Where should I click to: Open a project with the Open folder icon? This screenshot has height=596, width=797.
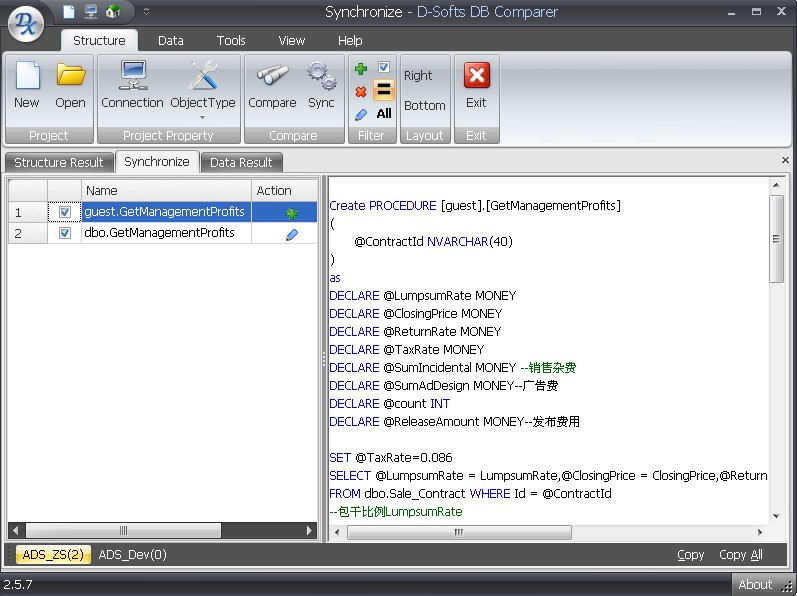70,86
